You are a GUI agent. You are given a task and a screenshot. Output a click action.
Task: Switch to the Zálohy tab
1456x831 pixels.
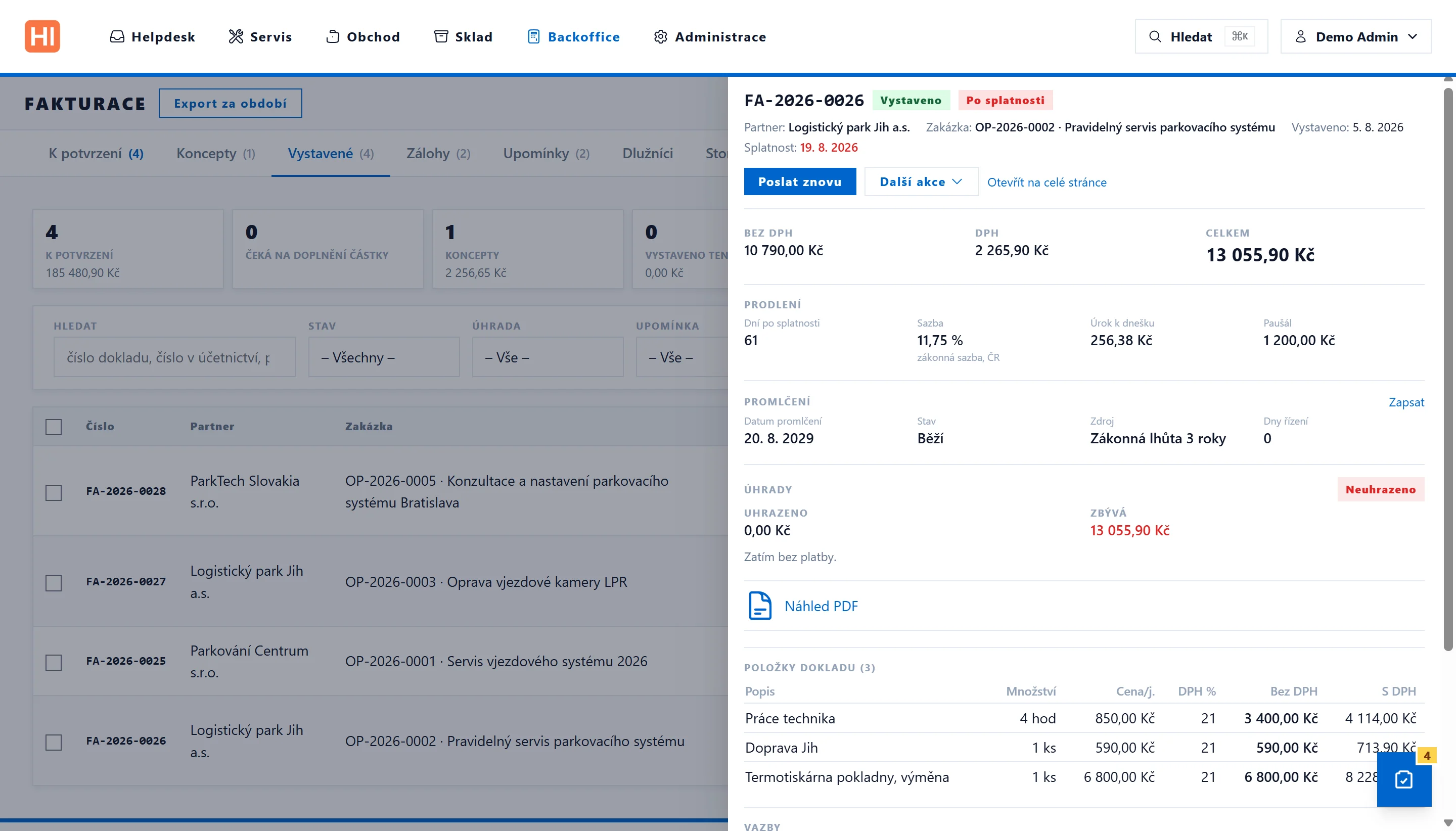click(x=438, y=154)
